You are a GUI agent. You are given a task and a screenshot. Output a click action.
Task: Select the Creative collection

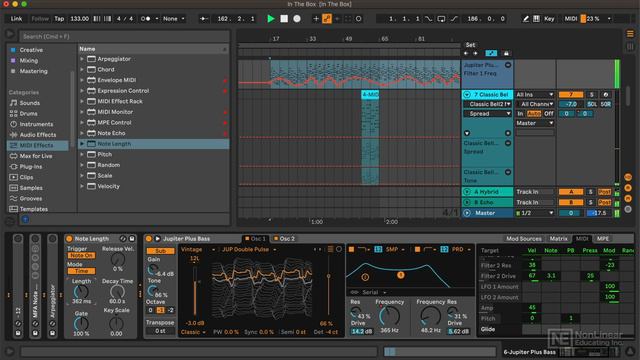[31, 50]
